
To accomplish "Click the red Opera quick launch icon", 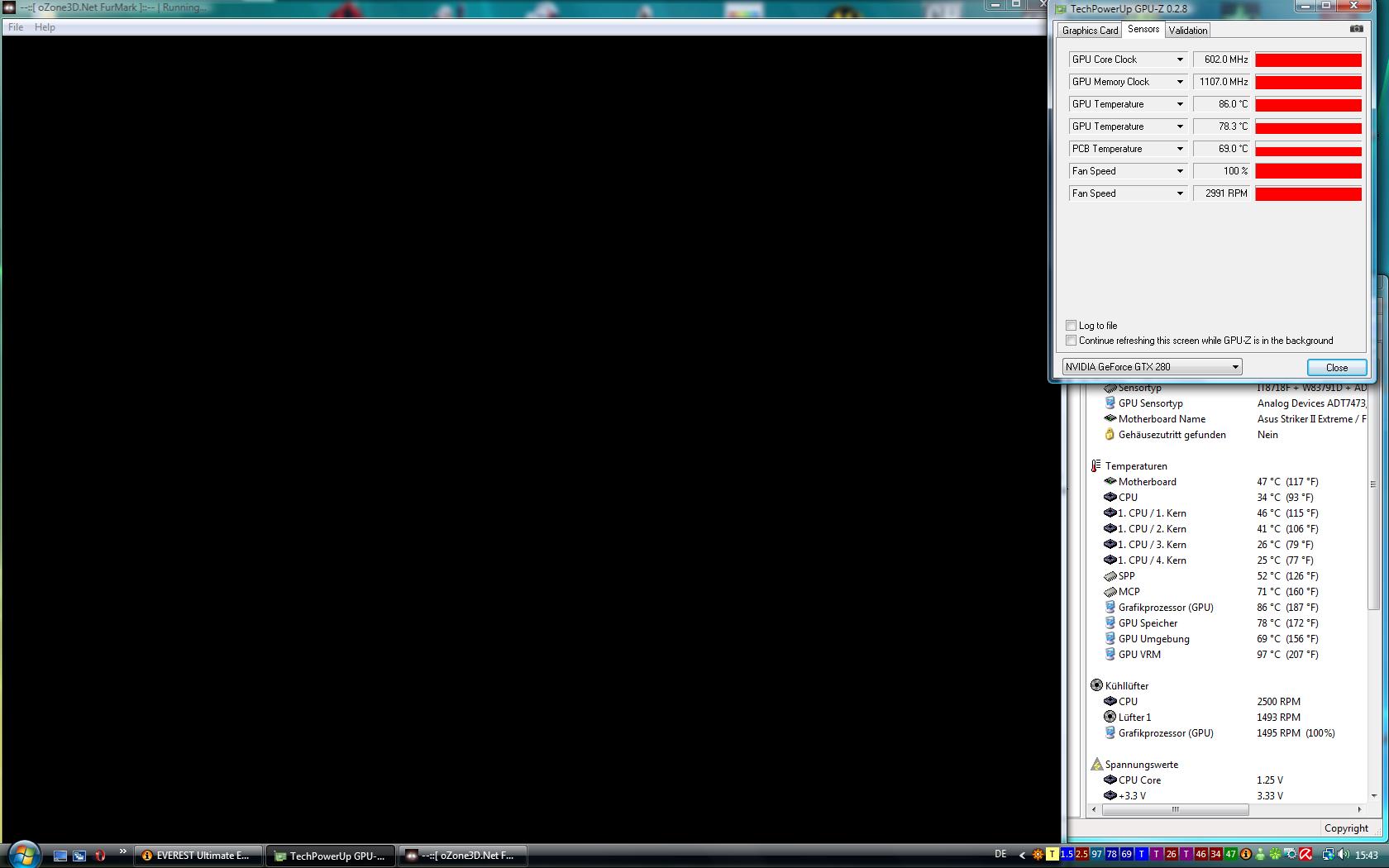I will coord(100,856).
